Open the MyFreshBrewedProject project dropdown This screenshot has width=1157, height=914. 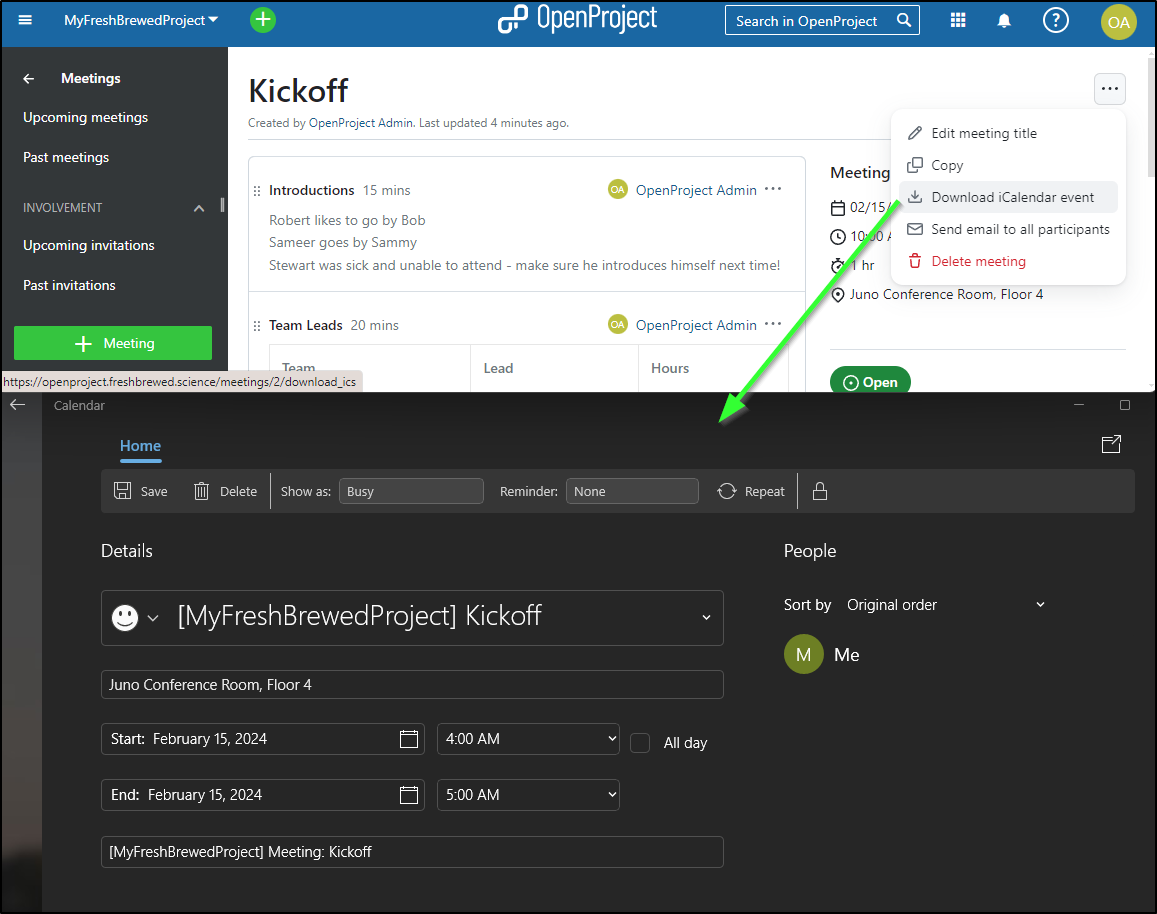coord(141,21)
